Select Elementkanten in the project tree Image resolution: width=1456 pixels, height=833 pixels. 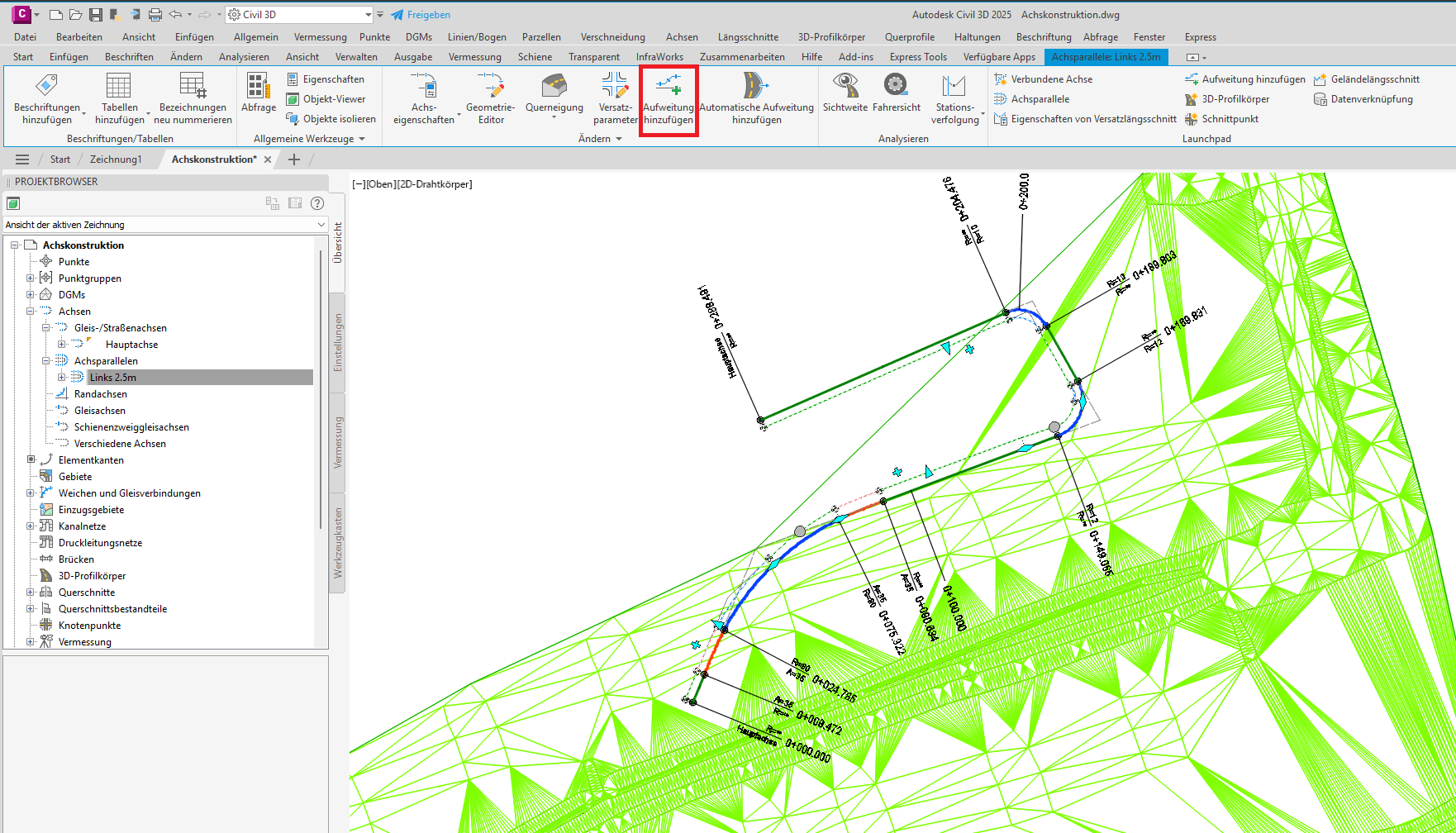click(91, 460)
